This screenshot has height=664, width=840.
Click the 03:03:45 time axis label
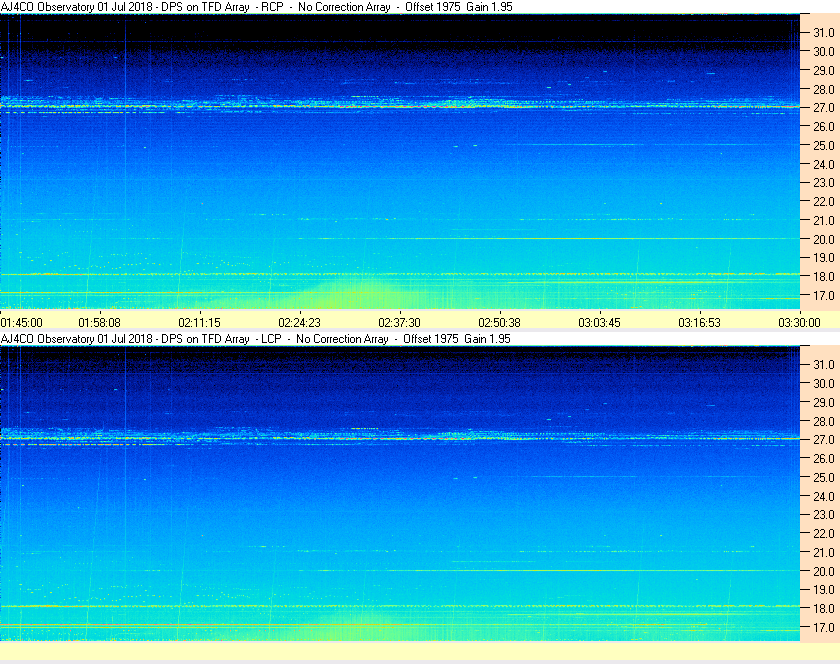(599, 323)
